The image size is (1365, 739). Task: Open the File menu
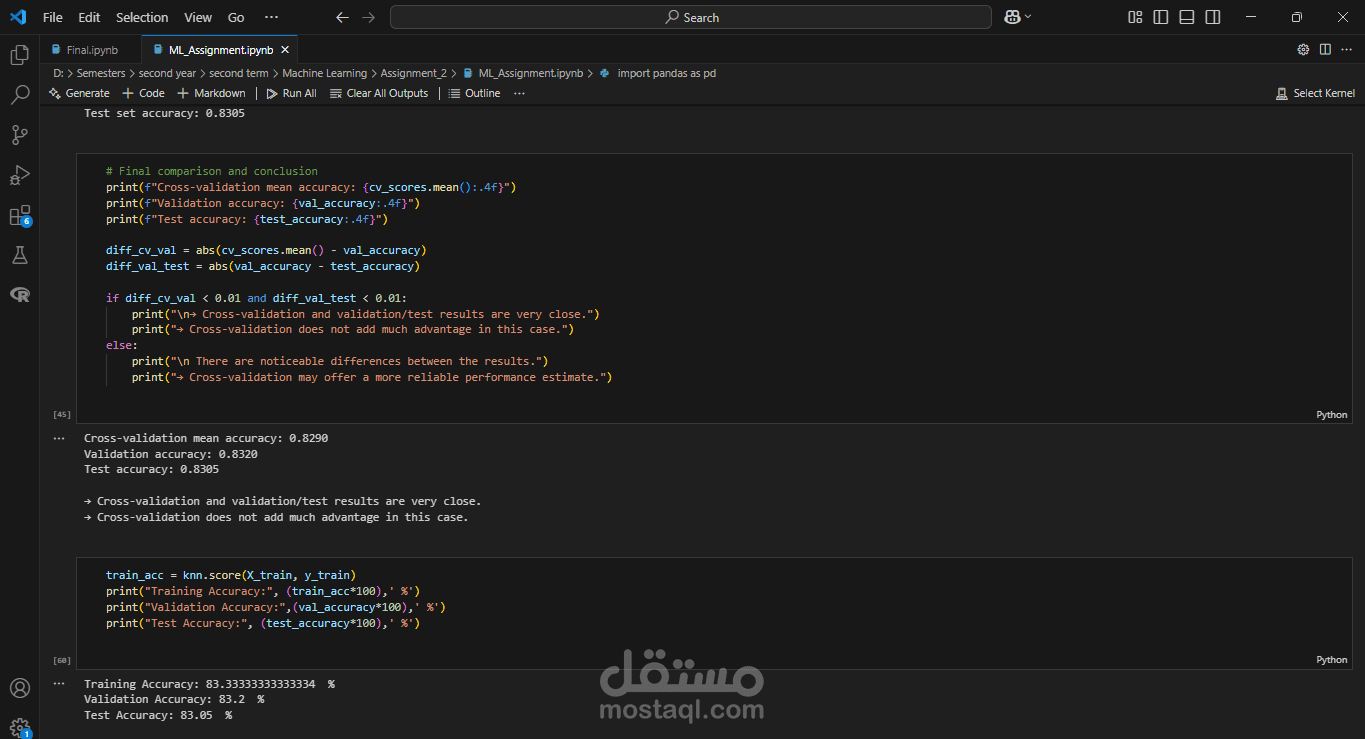point(52,17)
